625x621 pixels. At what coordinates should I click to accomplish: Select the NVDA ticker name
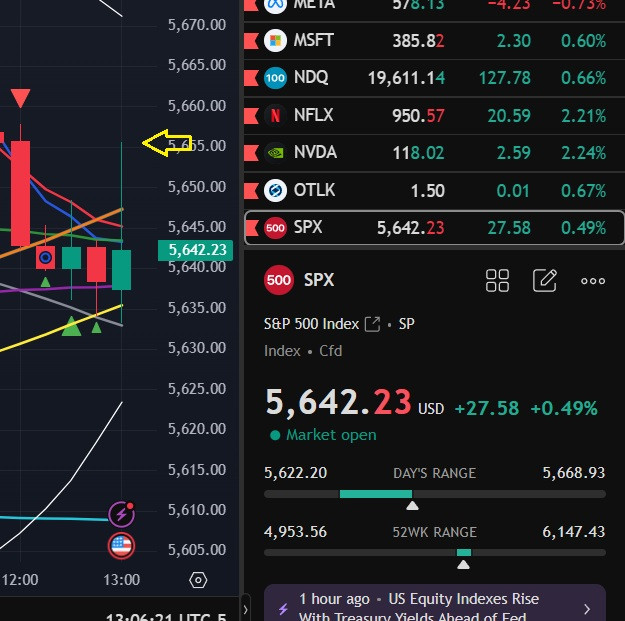point(315,152)
